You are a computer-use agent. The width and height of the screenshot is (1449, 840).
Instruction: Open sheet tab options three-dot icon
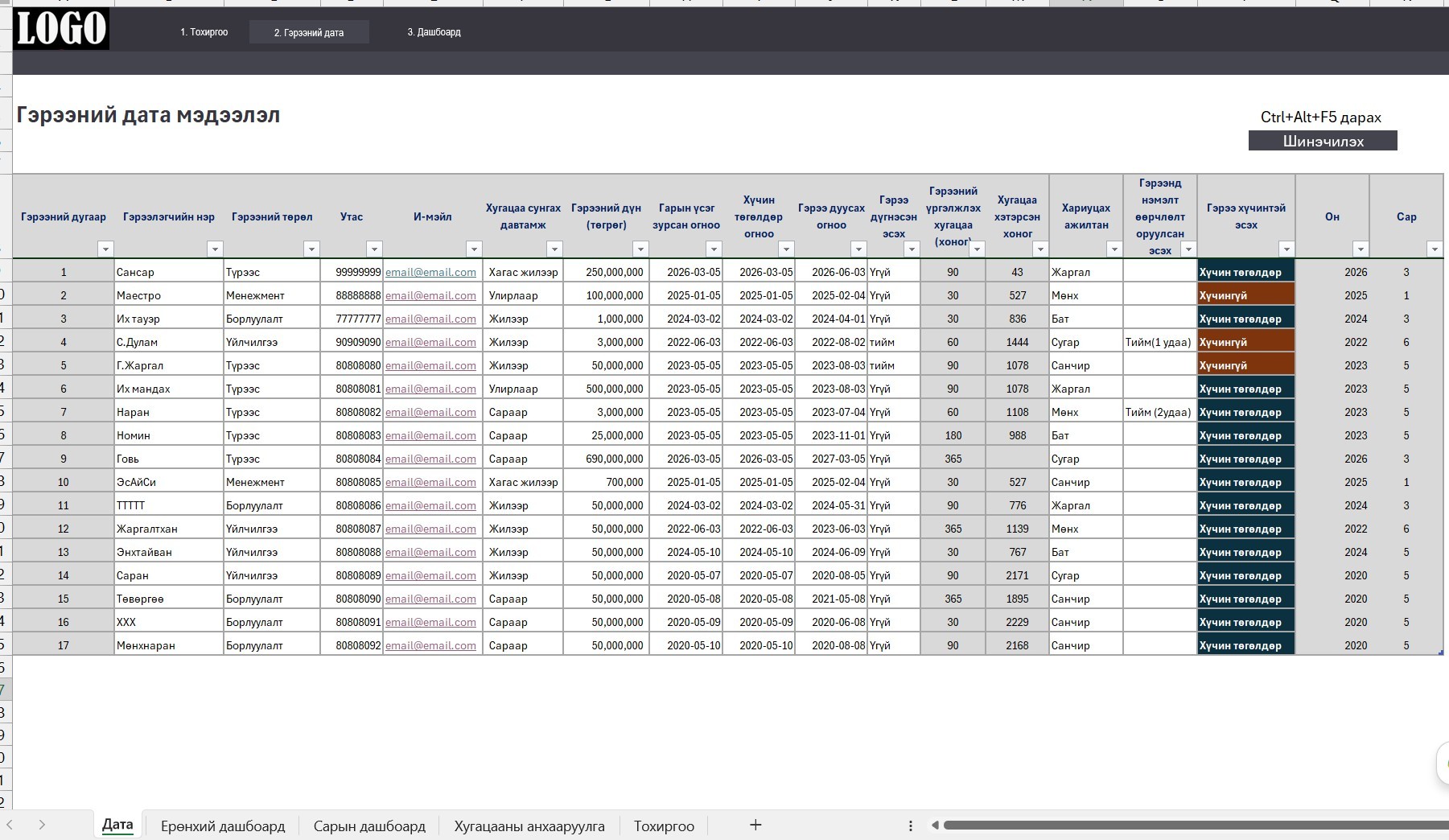[910, 826]
